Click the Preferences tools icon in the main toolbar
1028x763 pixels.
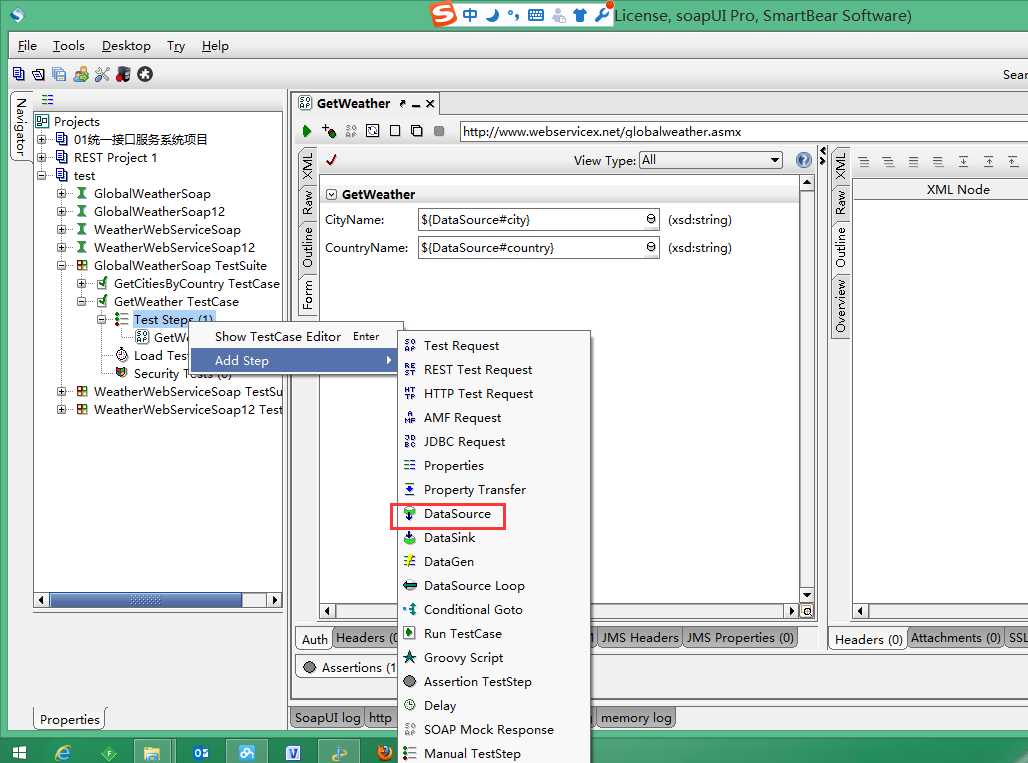pyautogui.click(x=102, y=75)
